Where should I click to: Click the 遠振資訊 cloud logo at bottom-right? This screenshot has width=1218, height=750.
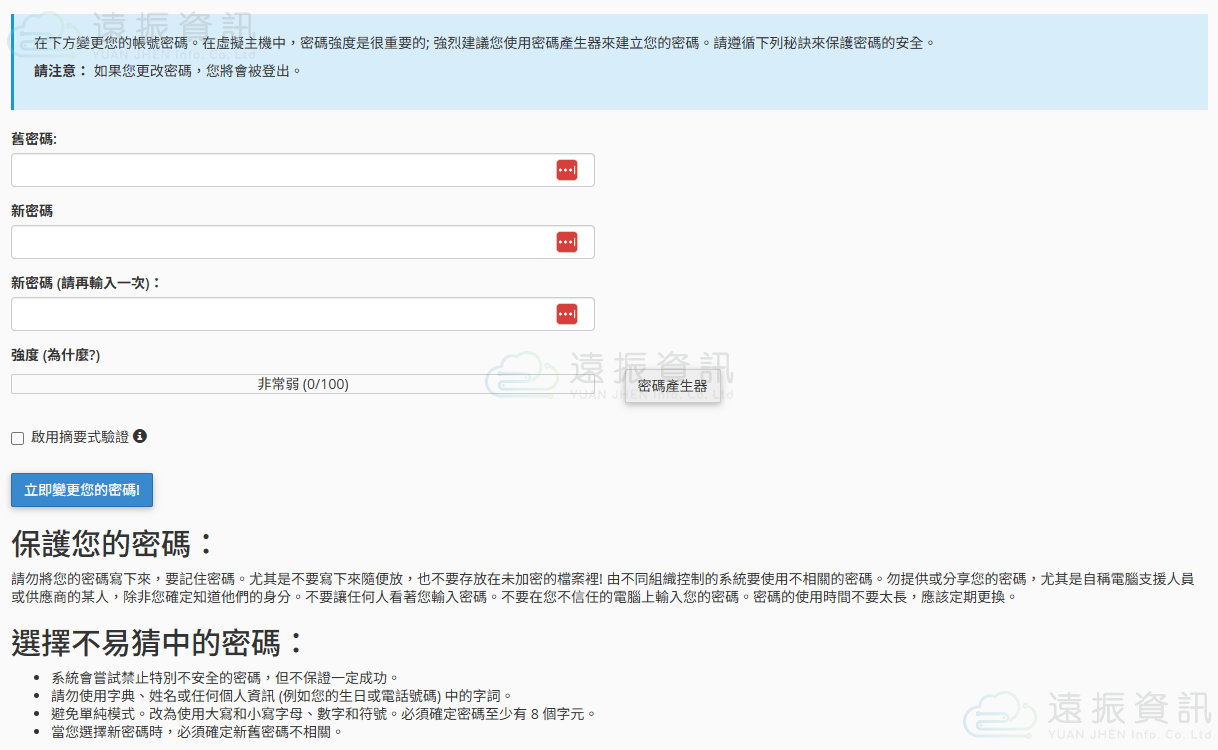coord(1001,716)
